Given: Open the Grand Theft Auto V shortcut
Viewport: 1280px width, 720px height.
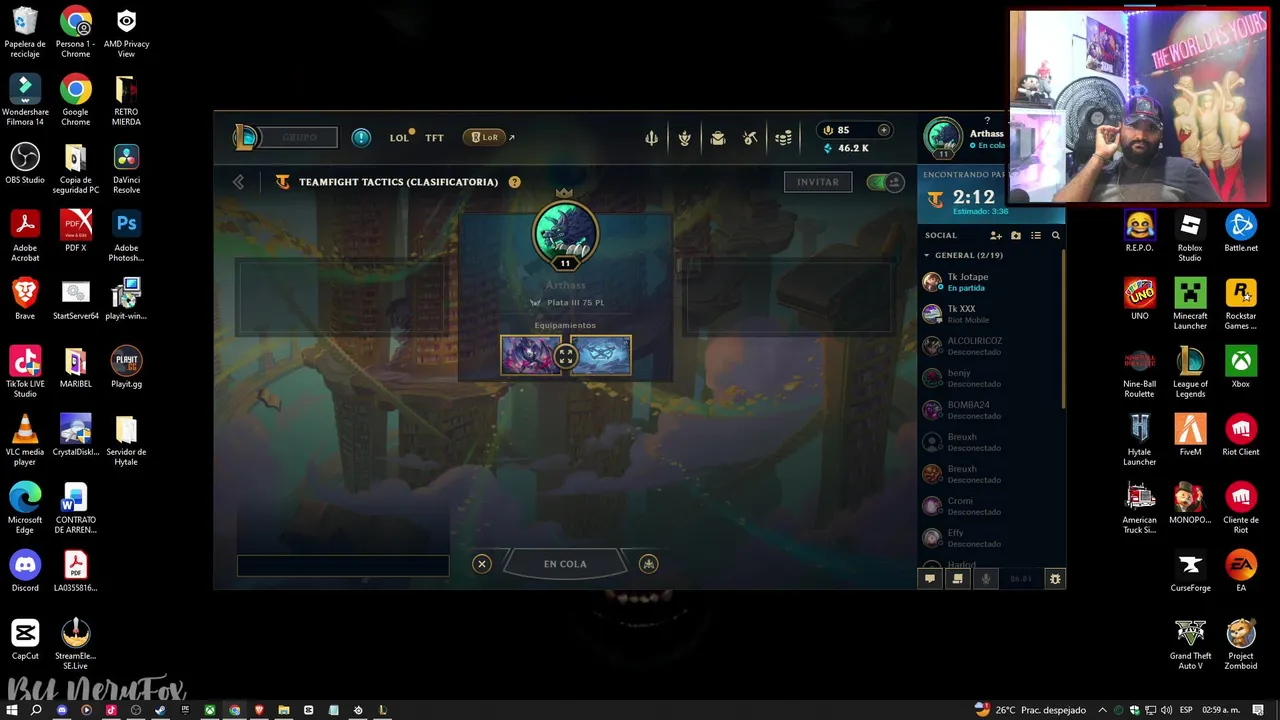Looking at the screenshot, I should (x=1190, y=645).
